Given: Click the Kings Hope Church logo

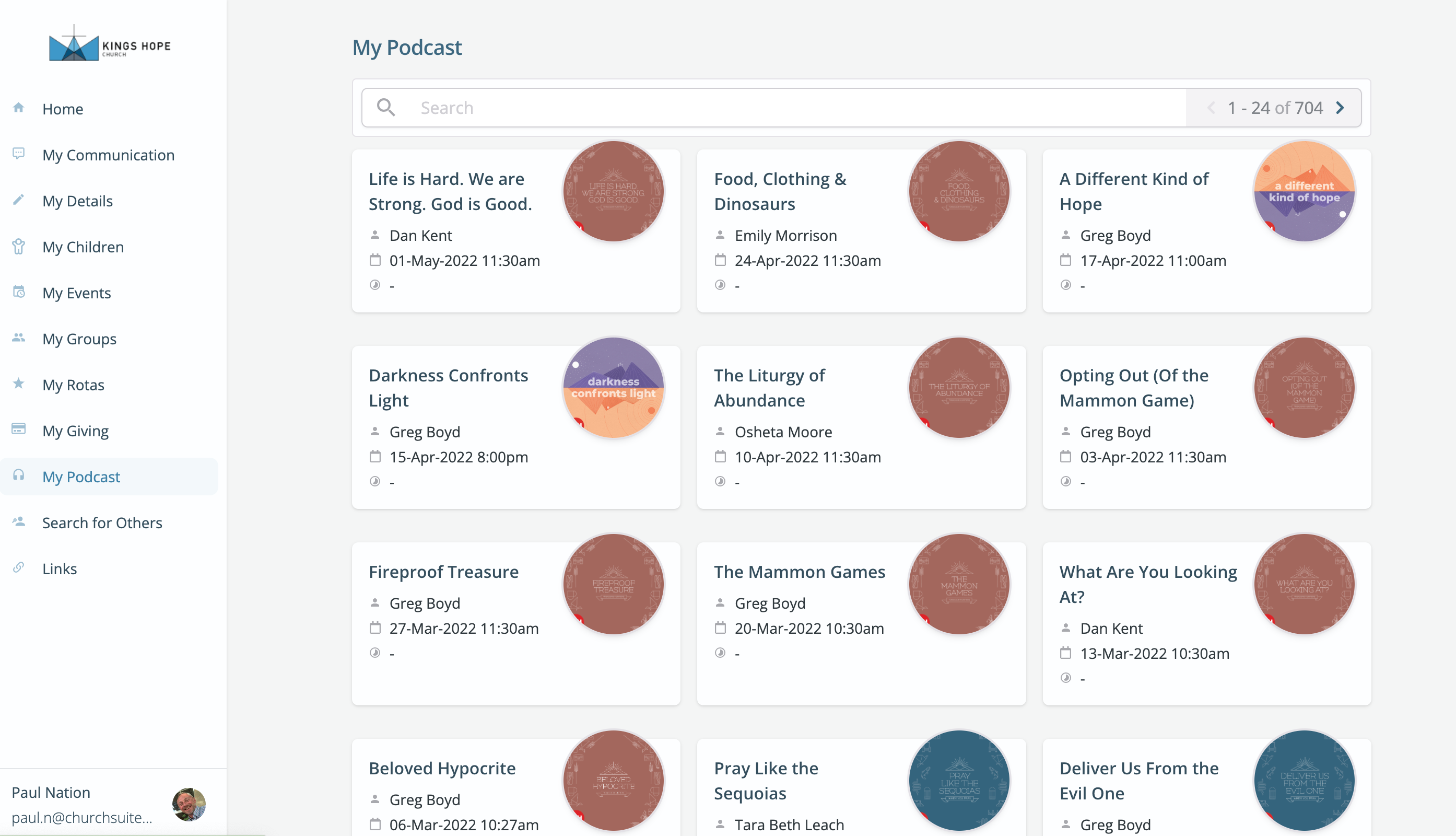Looking at the screenshot, I should (110, 43).
